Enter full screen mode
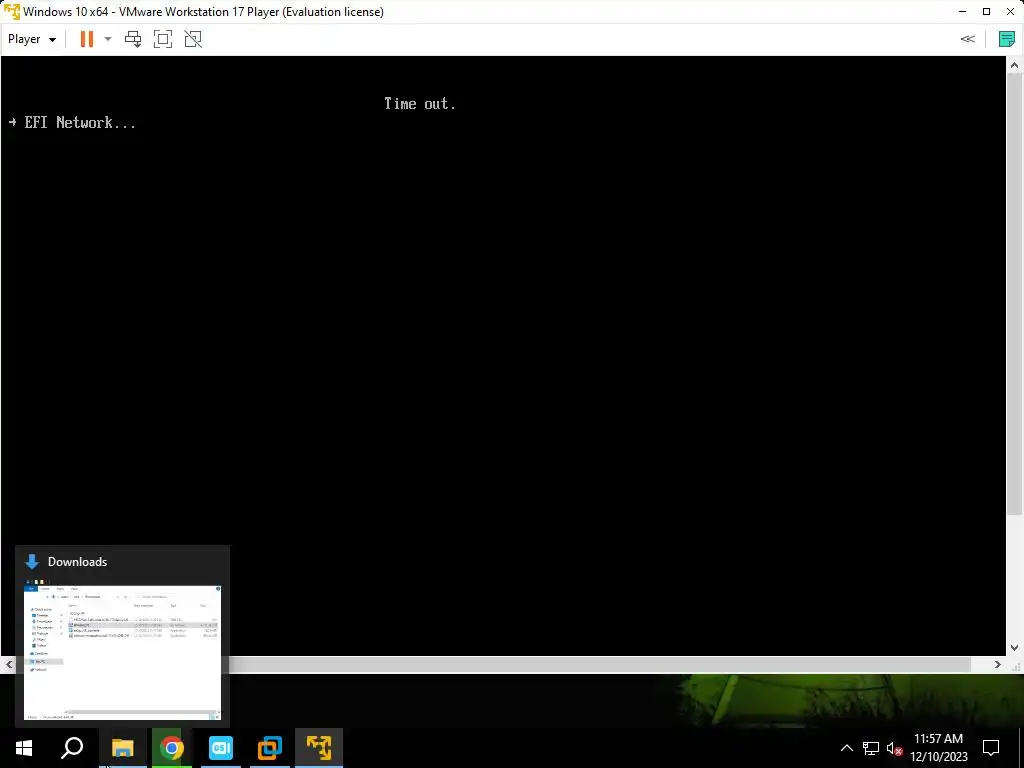 (x=163, y=39)
